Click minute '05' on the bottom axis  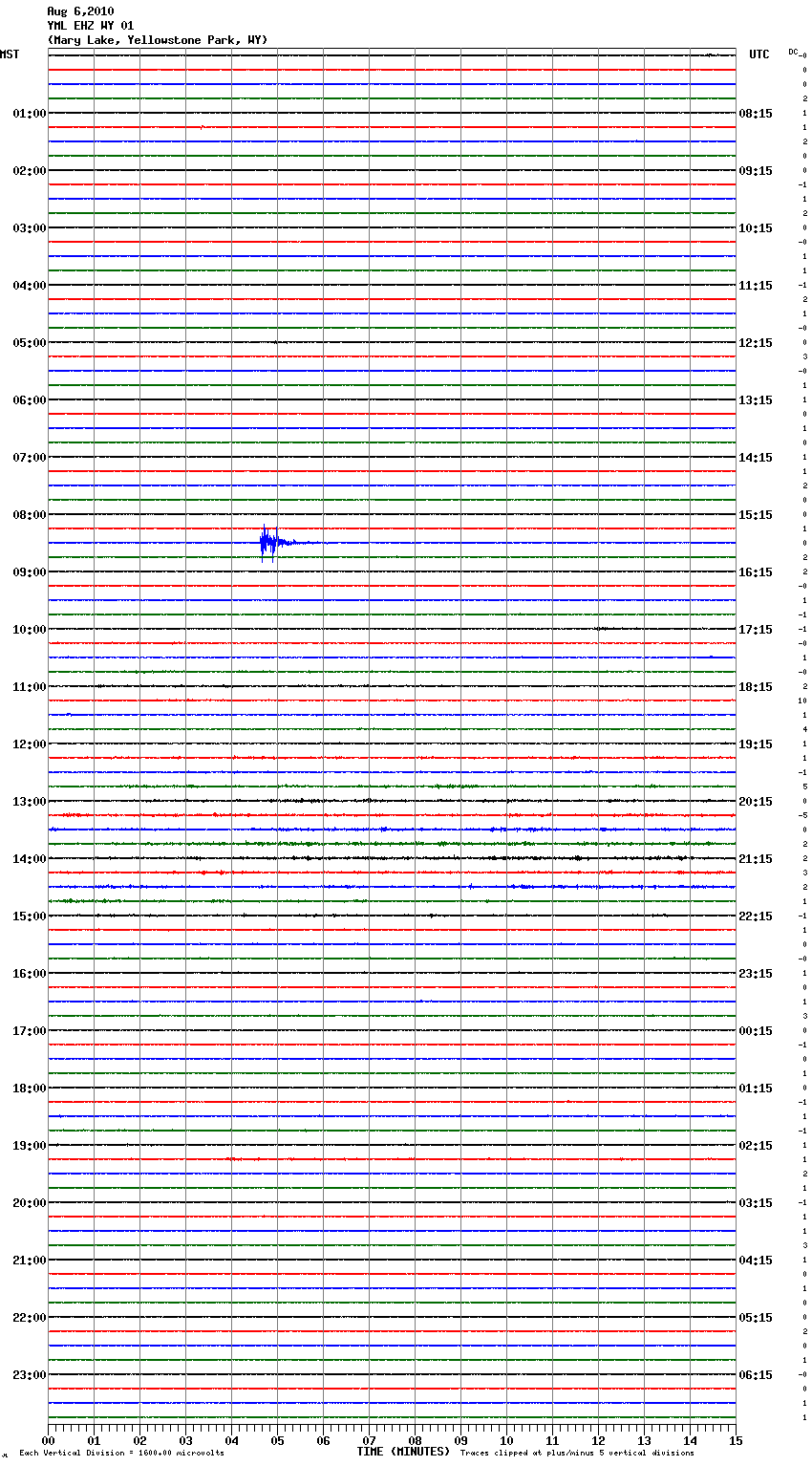[x=277, y=1440]
